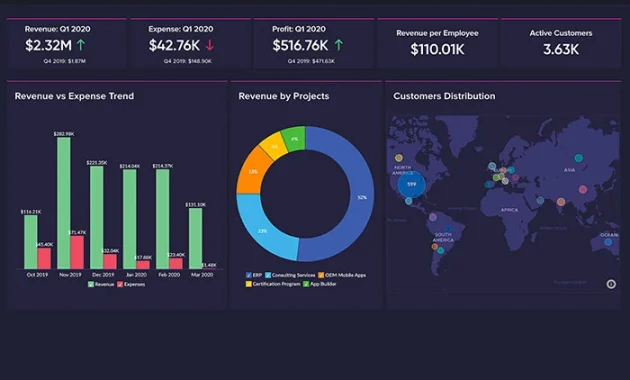630x380 pixels.
Task: Click the Q4 2019: $1.87M comparison text
Action: pos(64,61)
